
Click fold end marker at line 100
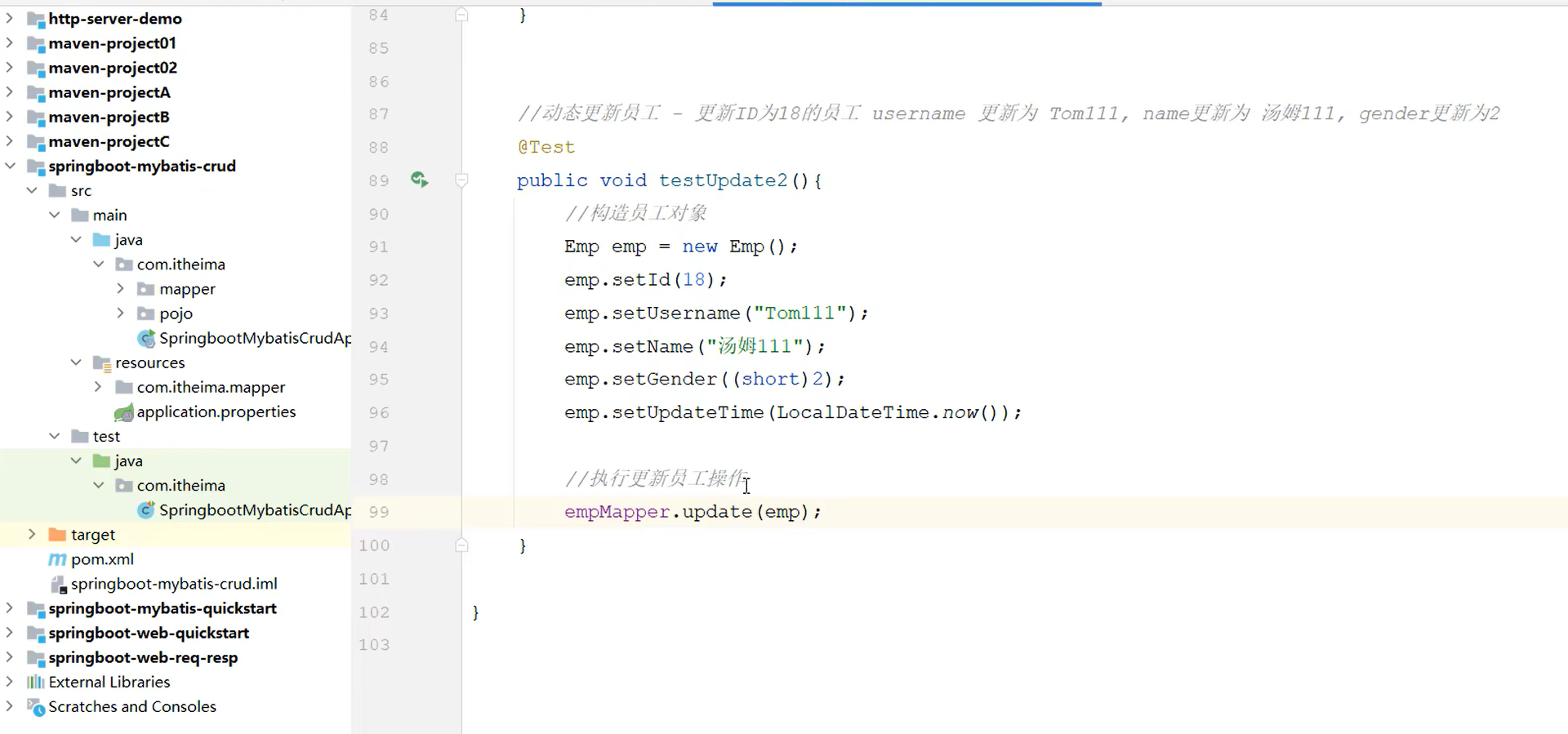click(x=461, y=545)
